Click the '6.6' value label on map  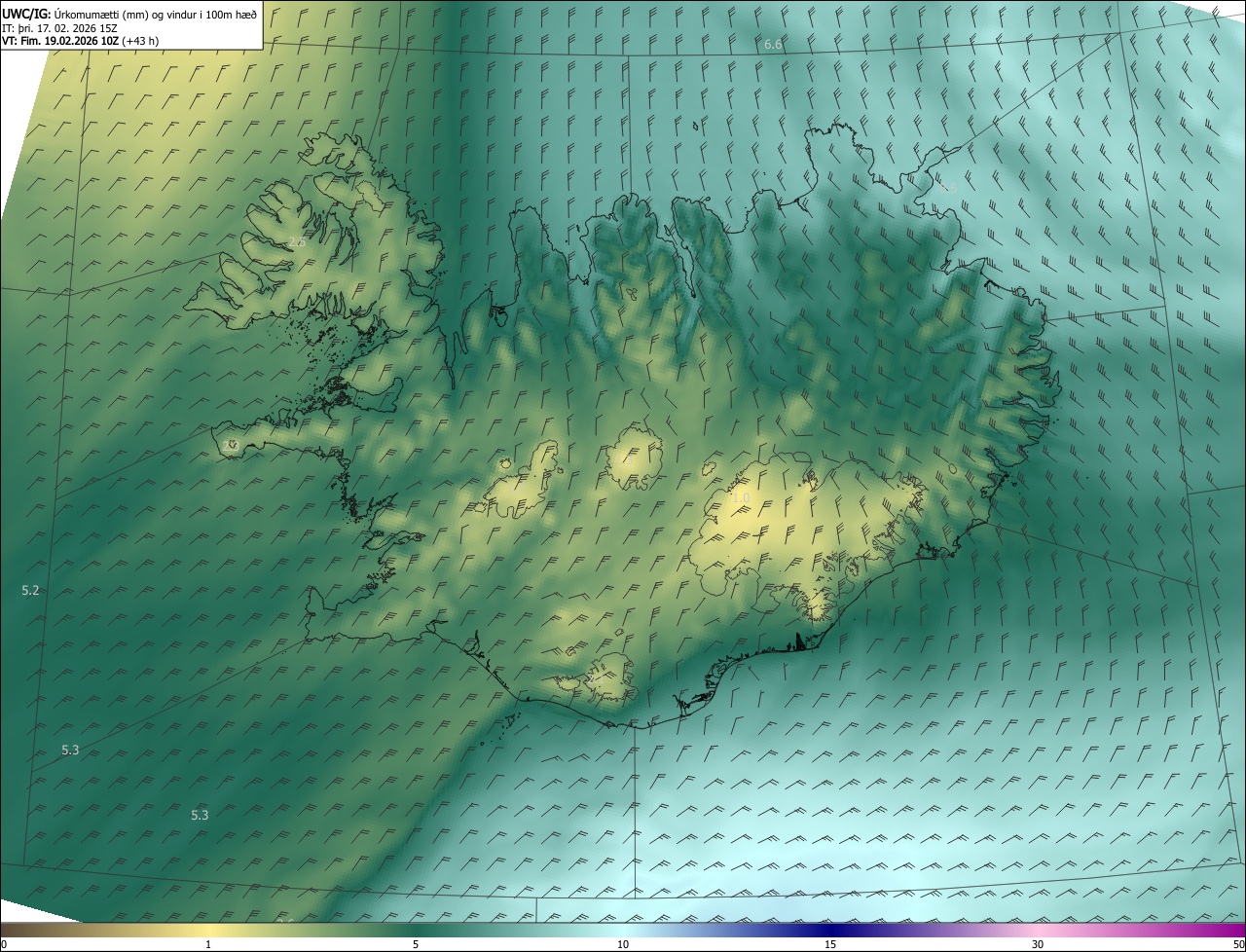click(773, 45)
